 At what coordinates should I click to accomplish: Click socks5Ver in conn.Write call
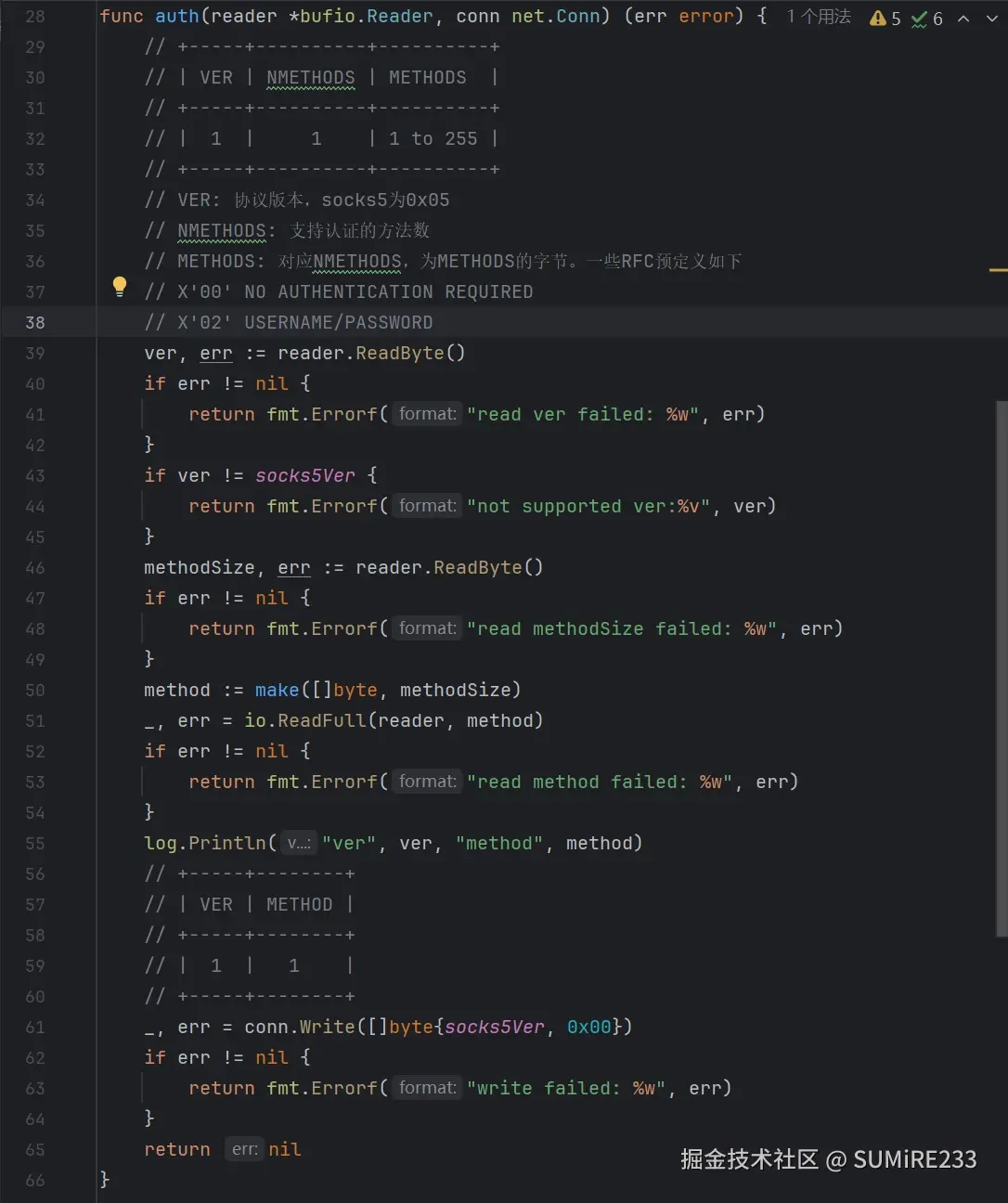tap(495, 1027)
